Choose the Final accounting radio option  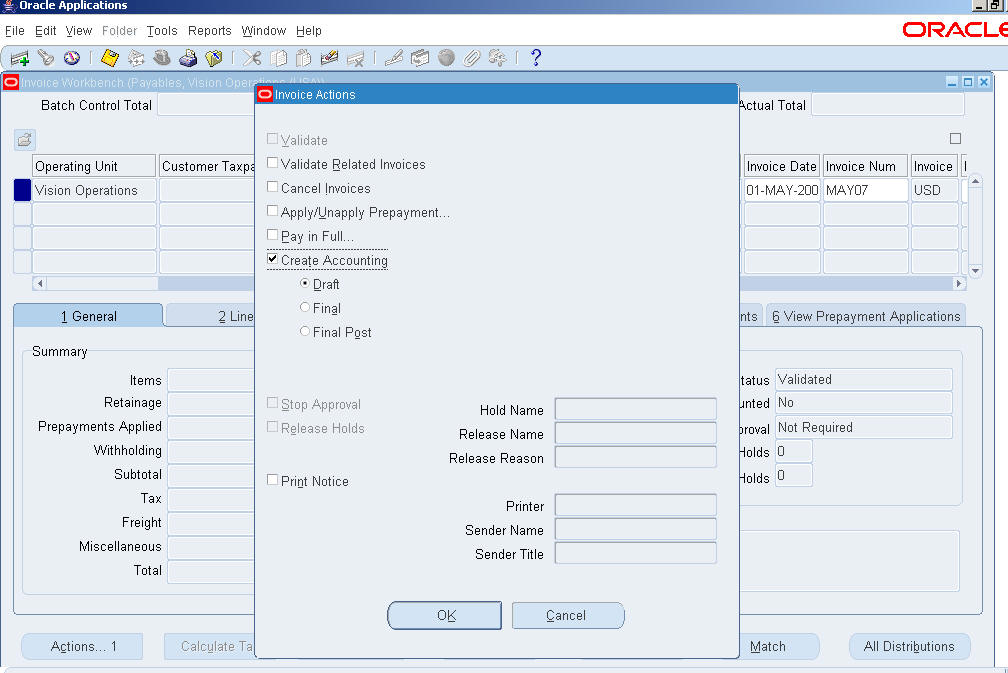point(305,307)
